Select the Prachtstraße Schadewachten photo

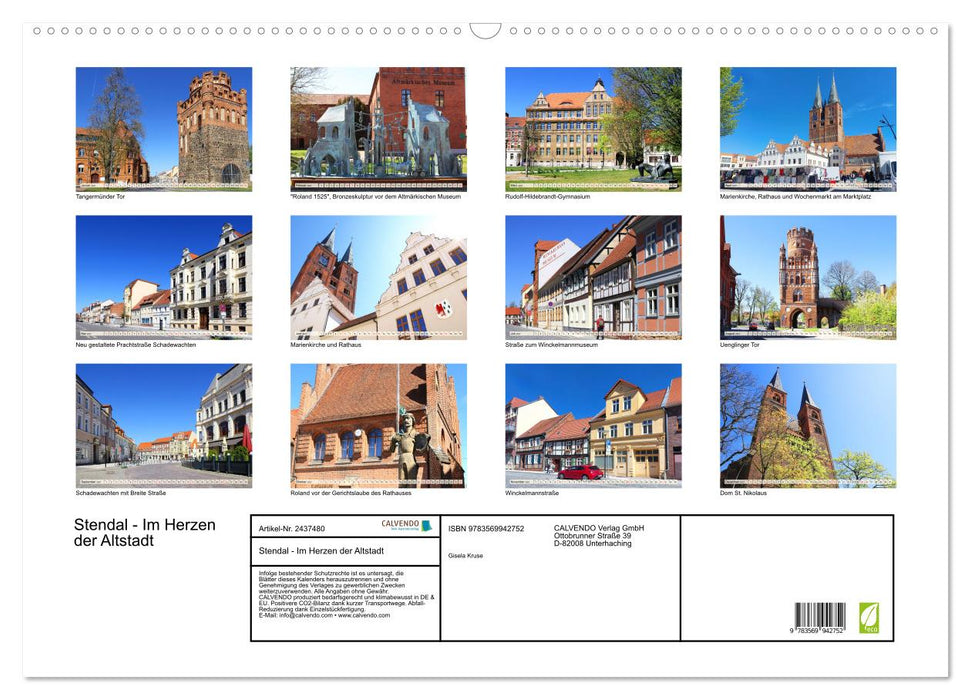pos(163,277)
